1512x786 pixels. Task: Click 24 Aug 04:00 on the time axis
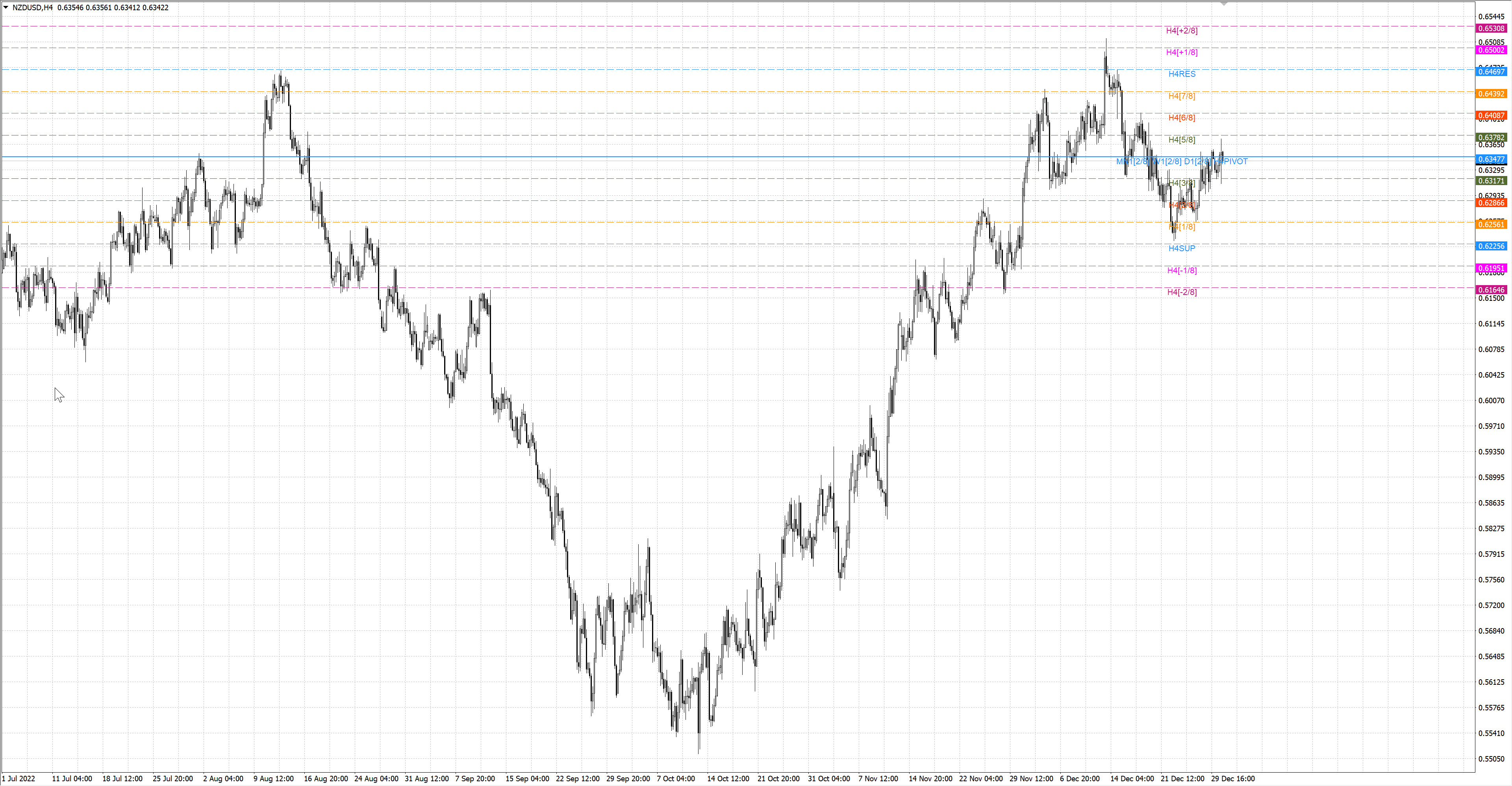[376, 779]
